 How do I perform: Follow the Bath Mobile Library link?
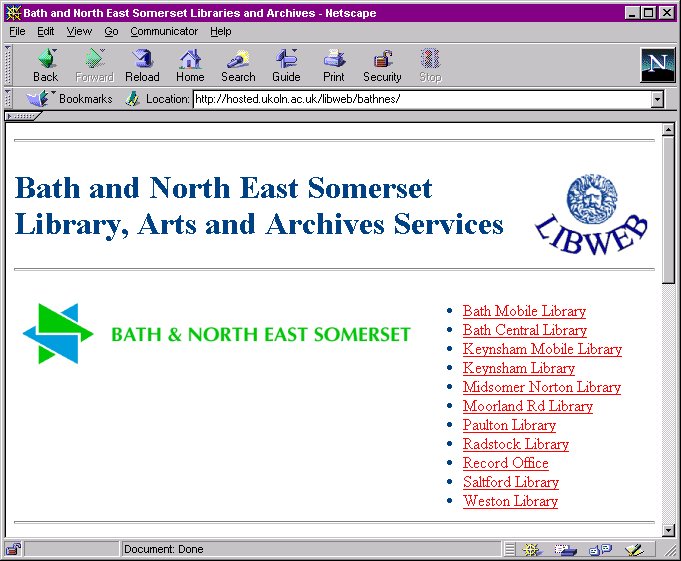pos(524,311)
